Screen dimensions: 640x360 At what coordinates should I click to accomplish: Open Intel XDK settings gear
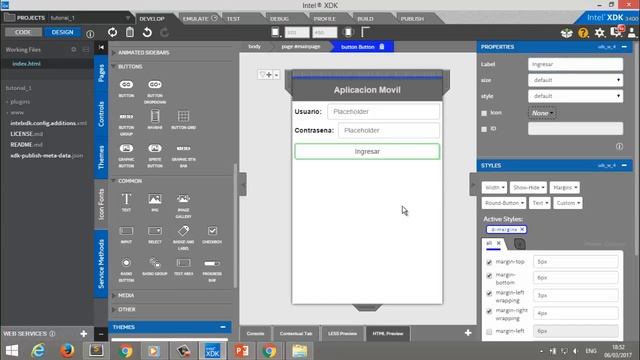tap(599, 33)
